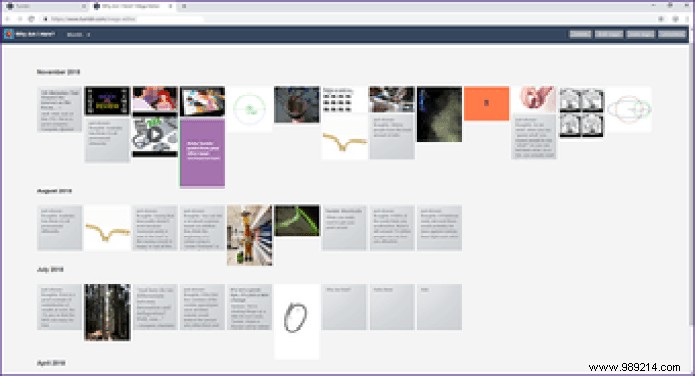Image resolution: width=695 pixels, height=376 pixels.
Task: Click the Unselect button
Action: [x=672, y=34]
